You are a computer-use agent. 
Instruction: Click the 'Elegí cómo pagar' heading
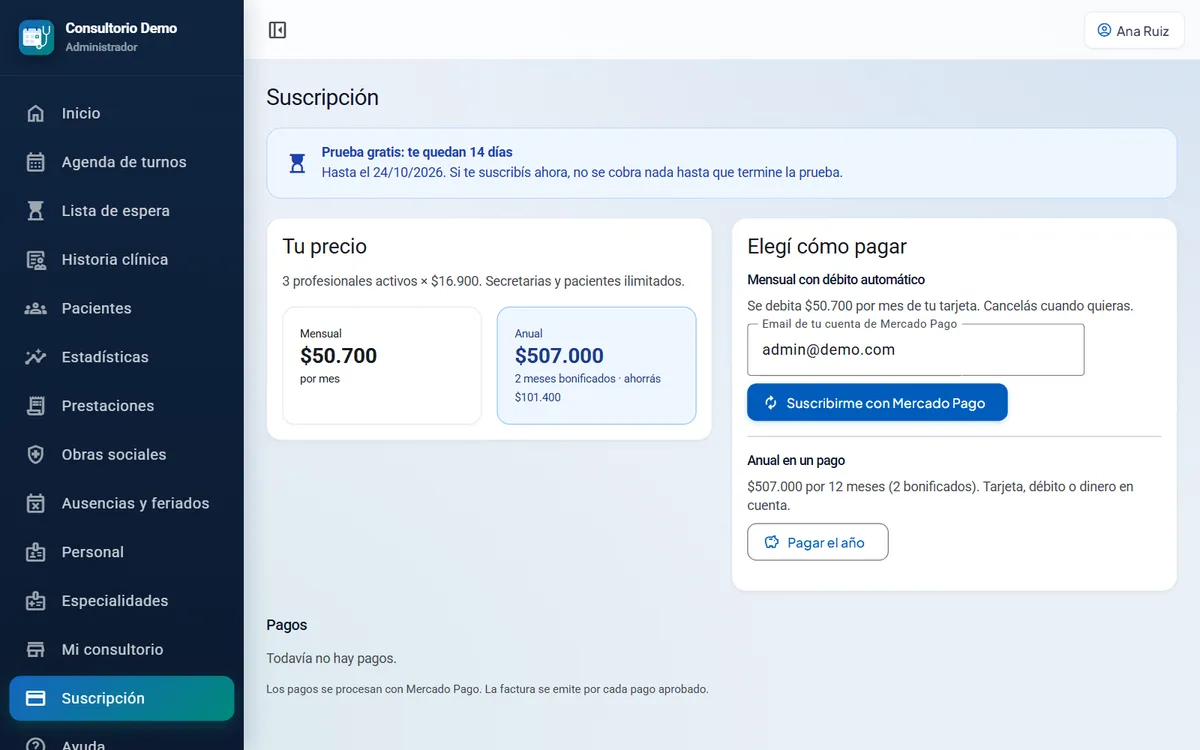click(x=827, y=246)
